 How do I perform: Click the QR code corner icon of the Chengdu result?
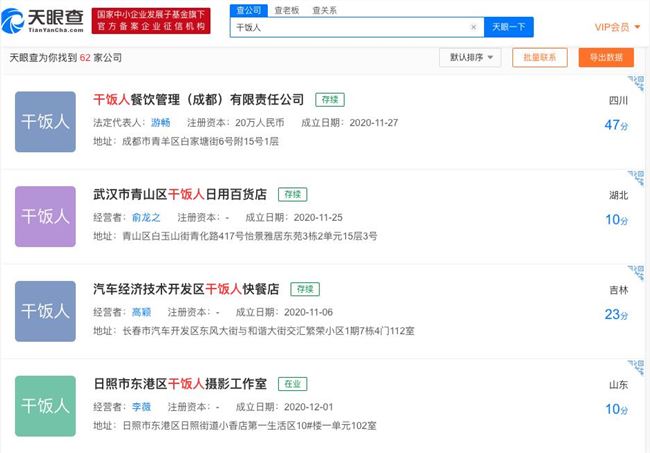point(638,83)
